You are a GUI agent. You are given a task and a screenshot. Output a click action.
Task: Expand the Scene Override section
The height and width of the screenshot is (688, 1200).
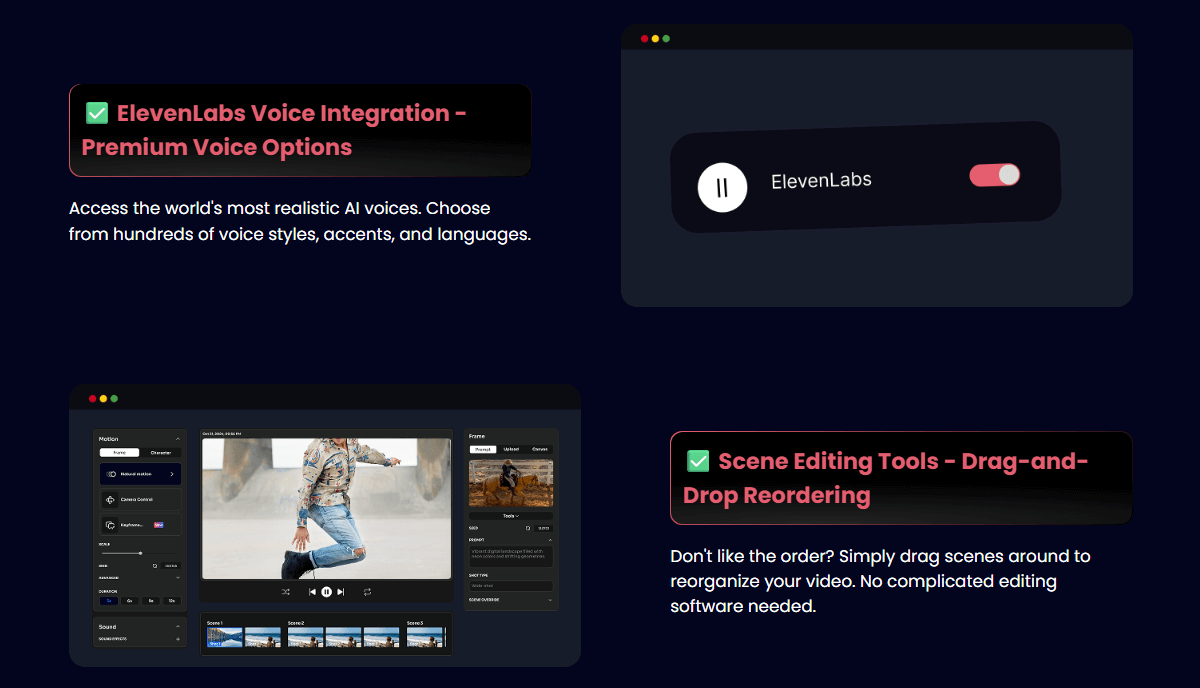549,600
